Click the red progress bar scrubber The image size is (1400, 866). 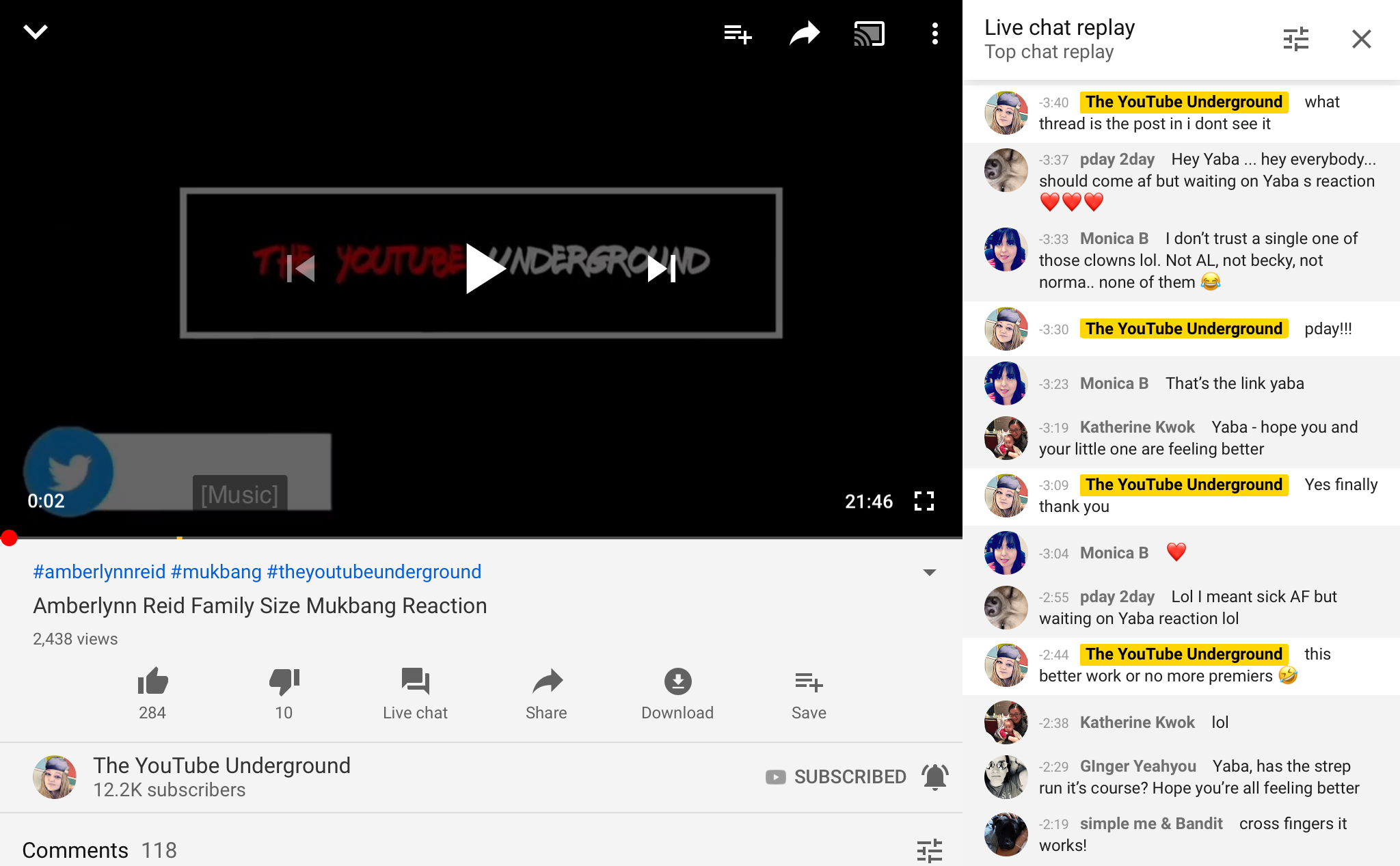click(x=9, y=538)
